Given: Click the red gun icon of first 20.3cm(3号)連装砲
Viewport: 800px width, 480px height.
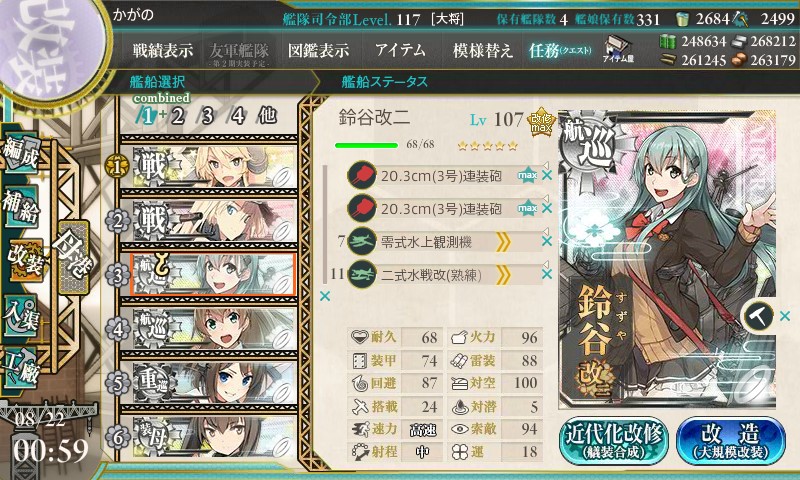Looking at the screenshot, I should click(x=362, y=175).
